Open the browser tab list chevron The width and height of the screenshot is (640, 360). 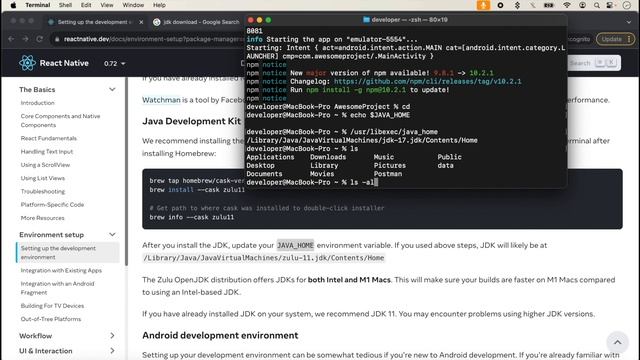click(x=629, y=22)
